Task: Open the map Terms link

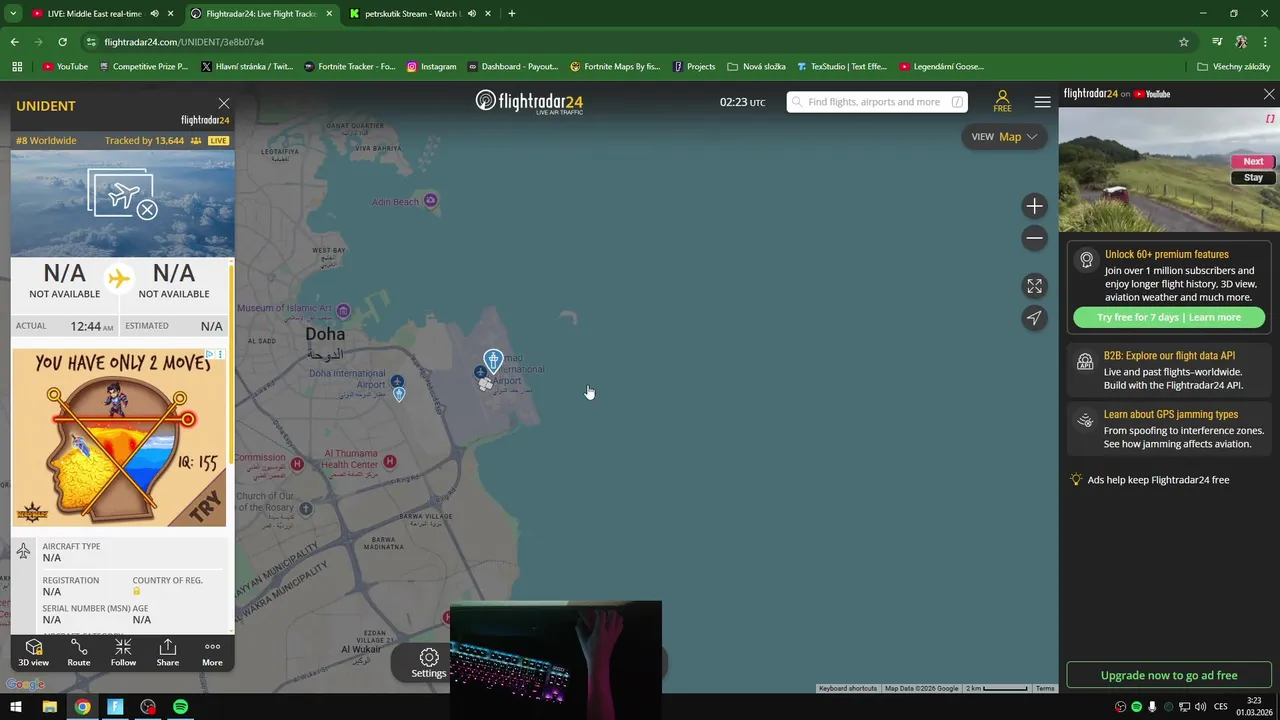Action: pyautogui.click(x=1045, y=688)
